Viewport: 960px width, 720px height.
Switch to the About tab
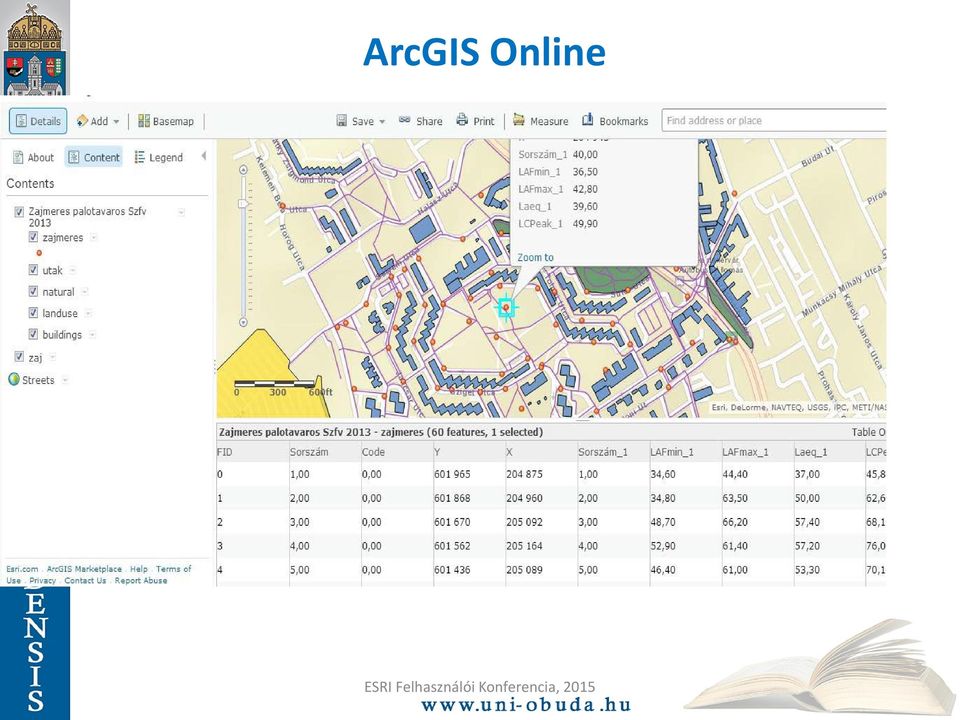click(x=34, y=157)
